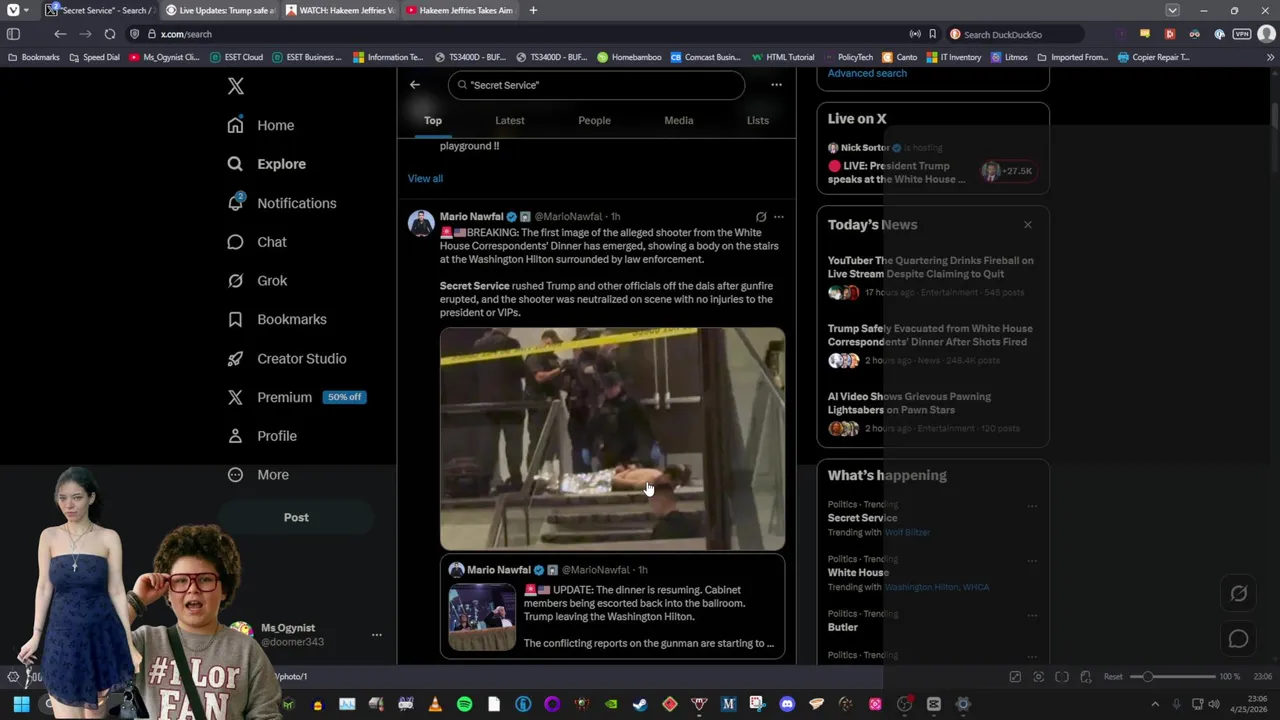Image resolution: width=1280 pixels, height=720 pixels.
Task: Switch to WATCH: Hakeem Jeffries browser tab
Action: point(339,10)
